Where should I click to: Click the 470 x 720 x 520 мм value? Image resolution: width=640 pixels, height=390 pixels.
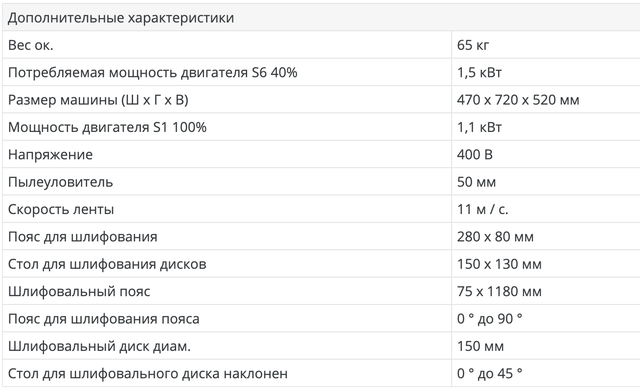[x=518, y=100]
